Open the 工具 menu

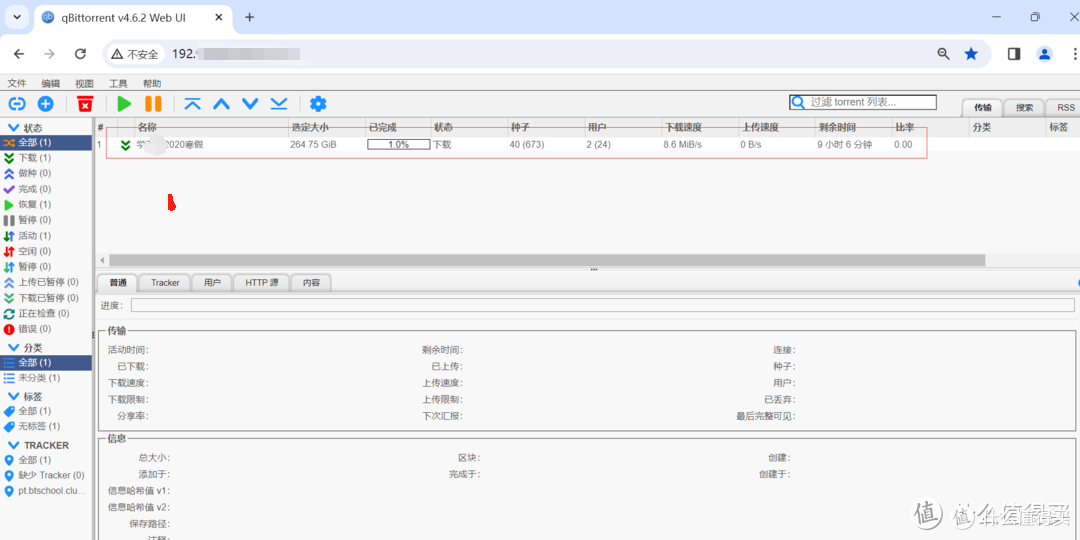tap(118, 83)
